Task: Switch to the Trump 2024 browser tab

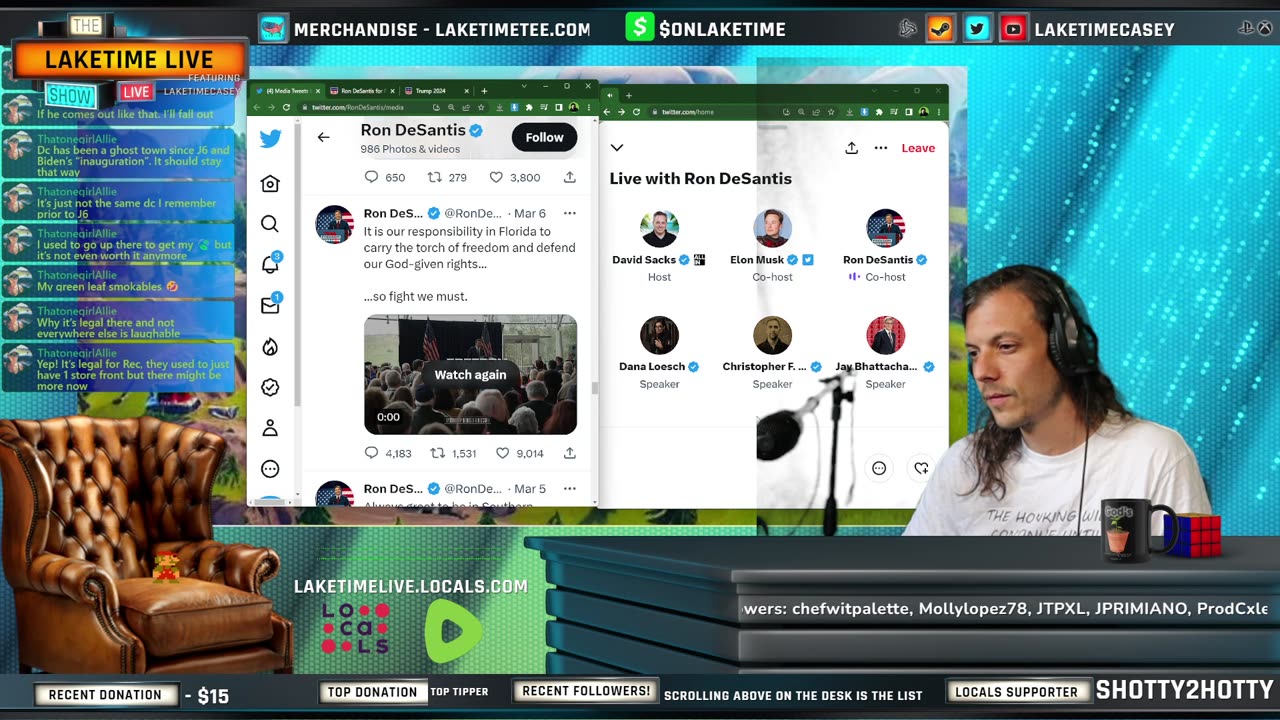Action: 437,91
